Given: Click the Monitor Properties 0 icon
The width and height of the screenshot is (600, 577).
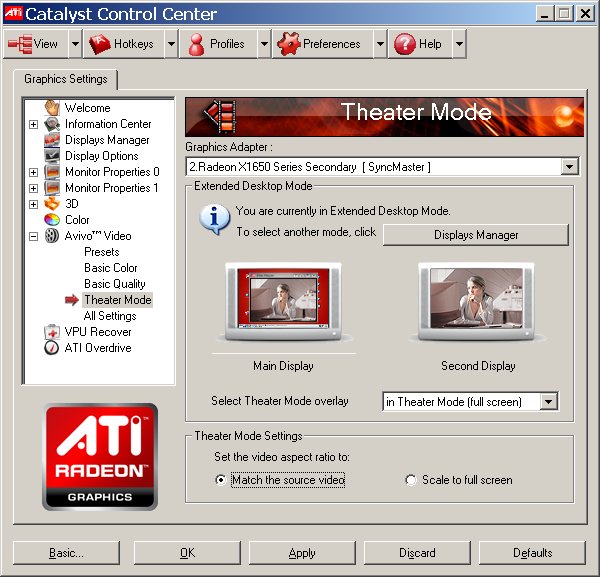Looking at the screenshot, I should [x=52, y=172].
